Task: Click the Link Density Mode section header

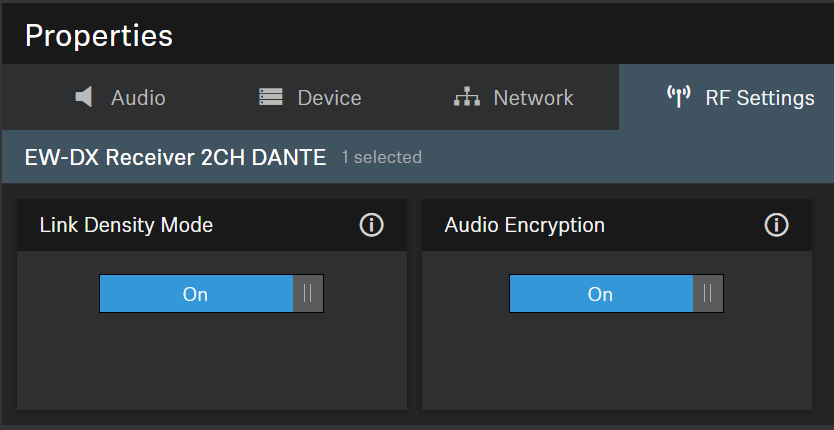Action: 126,225
